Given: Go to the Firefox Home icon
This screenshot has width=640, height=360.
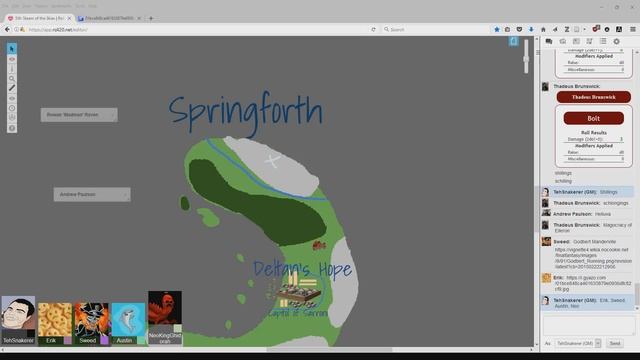Looking at the screenshot, I should [x=543, y=29].
